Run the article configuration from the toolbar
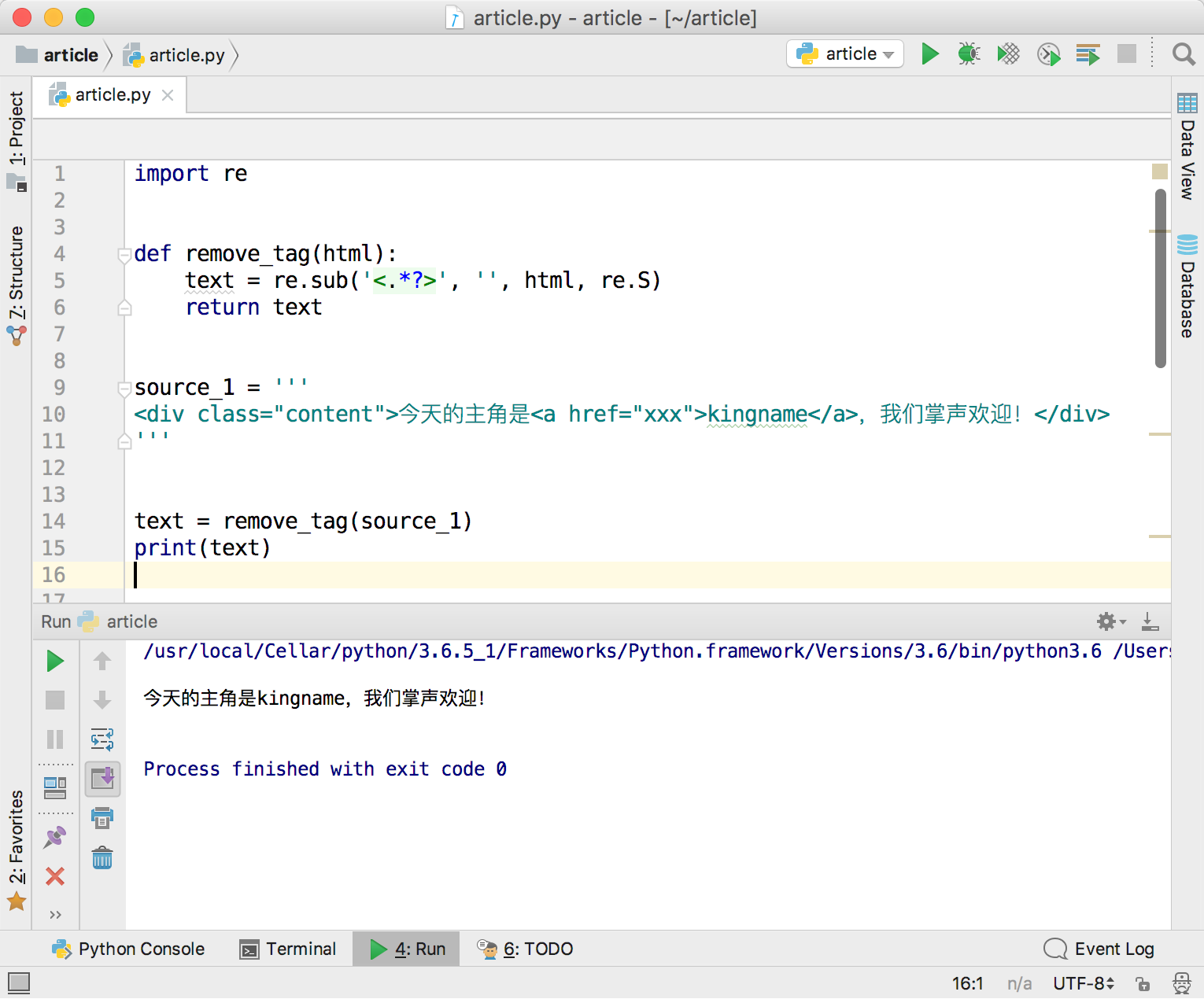This screenshot has height=999, width=1204. point(930,53)
